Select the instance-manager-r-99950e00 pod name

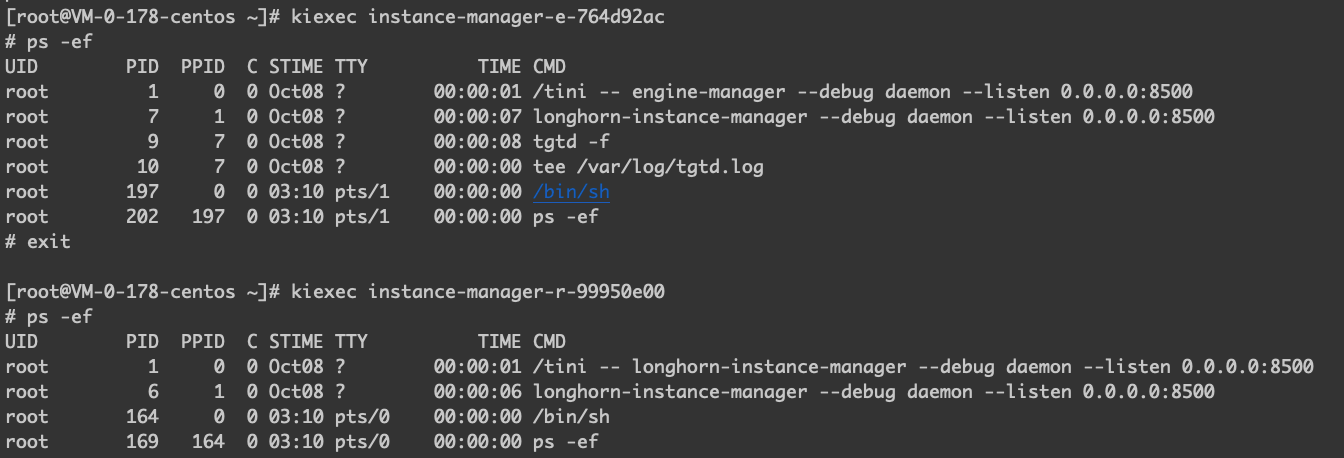pos(517,292)
